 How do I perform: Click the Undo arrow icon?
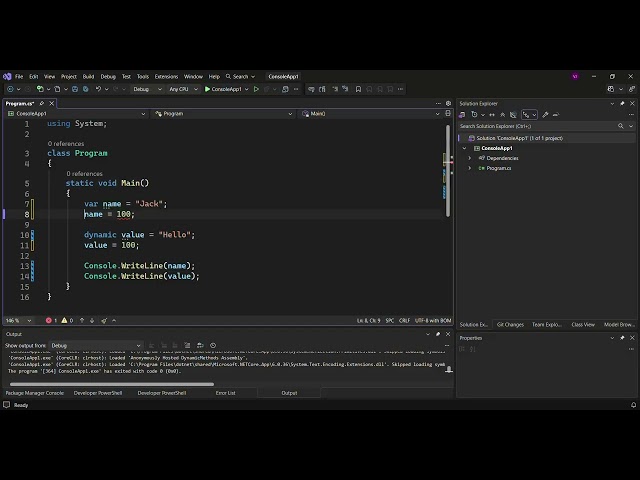point(98,89)
